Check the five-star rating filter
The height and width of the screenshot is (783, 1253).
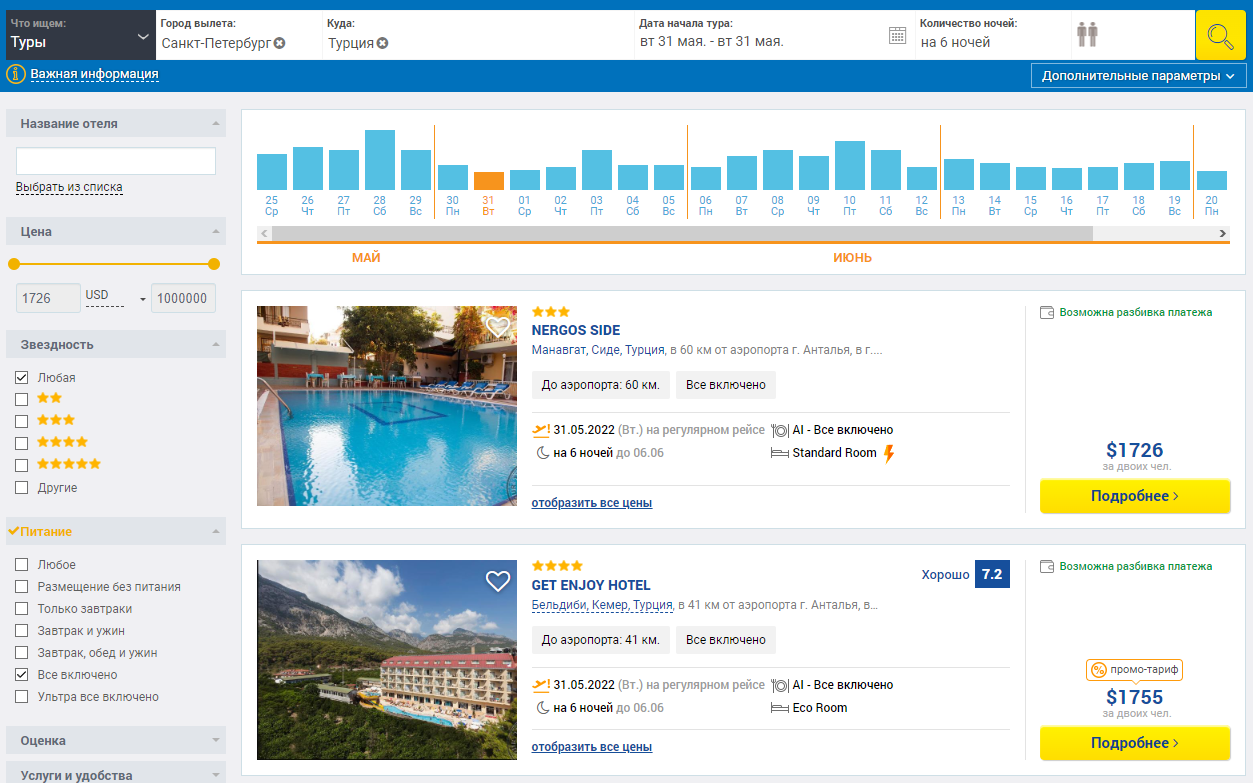22,465
